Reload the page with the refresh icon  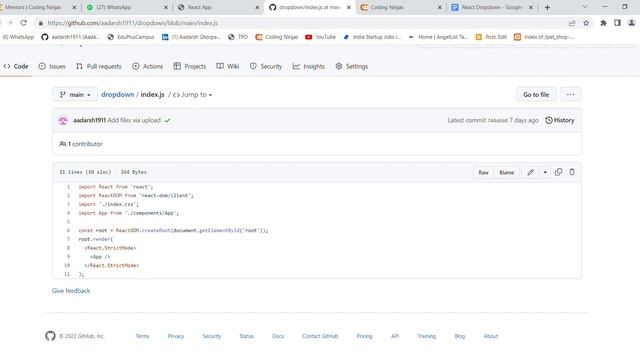(23, 23)
